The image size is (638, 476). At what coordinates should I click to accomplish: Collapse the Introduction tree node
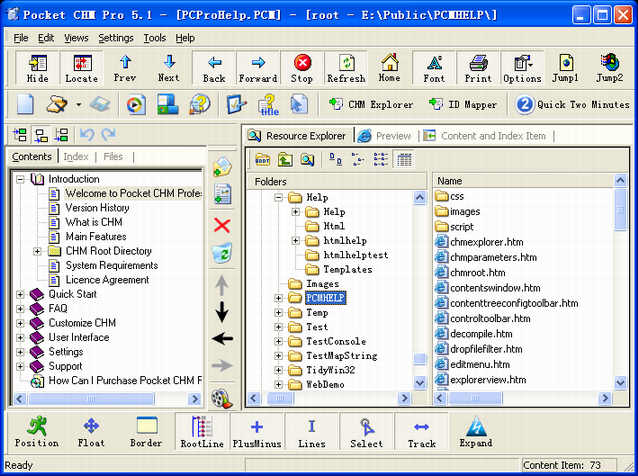(22, 179)
